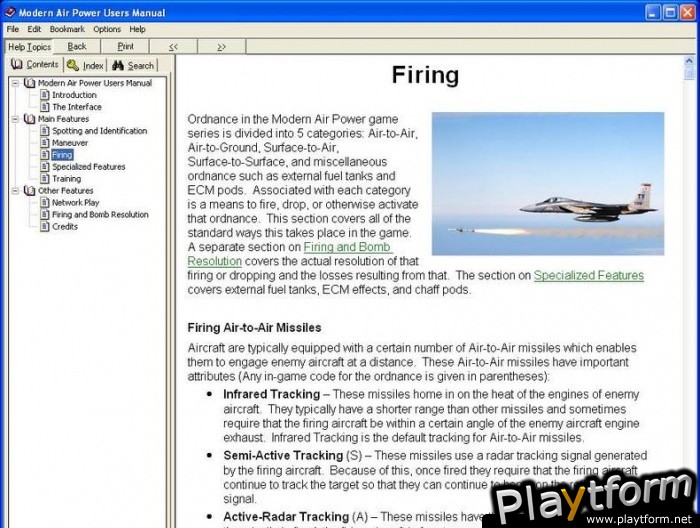Click the page icon next to Specialized Features
Image resolution: width=700 pixels, height=528 pixels.
coord(45,166)
